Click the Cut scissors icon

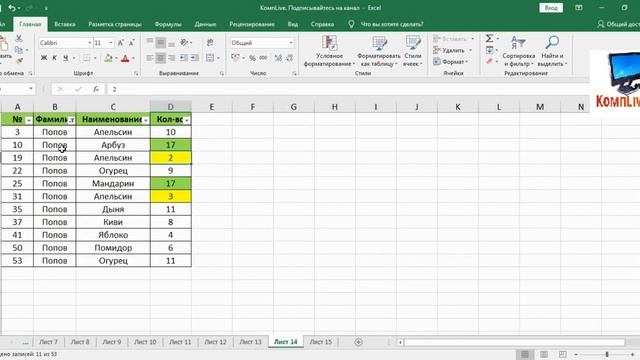tap(19, 38)
